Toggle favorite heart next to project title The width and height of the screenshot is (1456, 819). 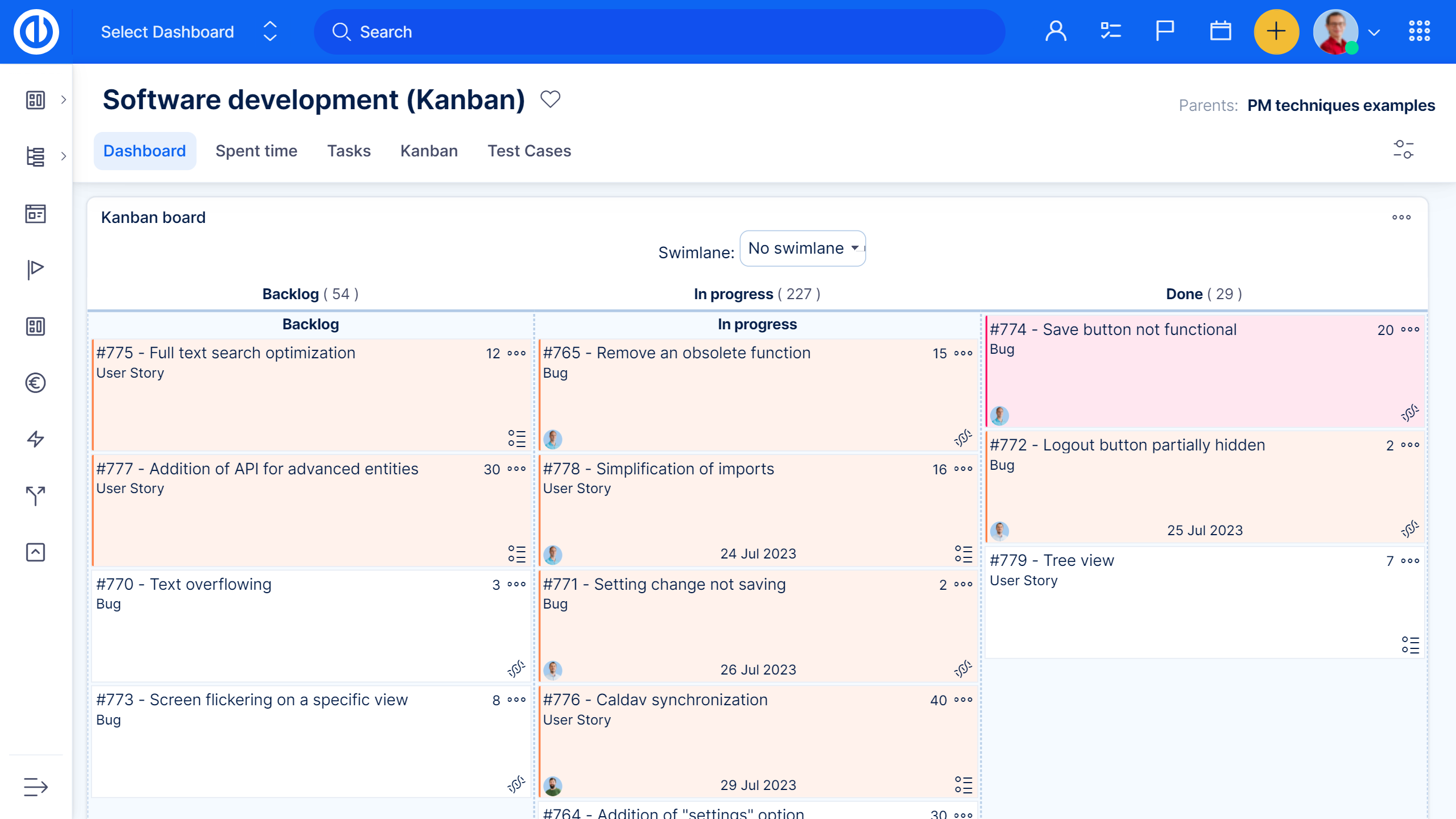coord(550,100)
